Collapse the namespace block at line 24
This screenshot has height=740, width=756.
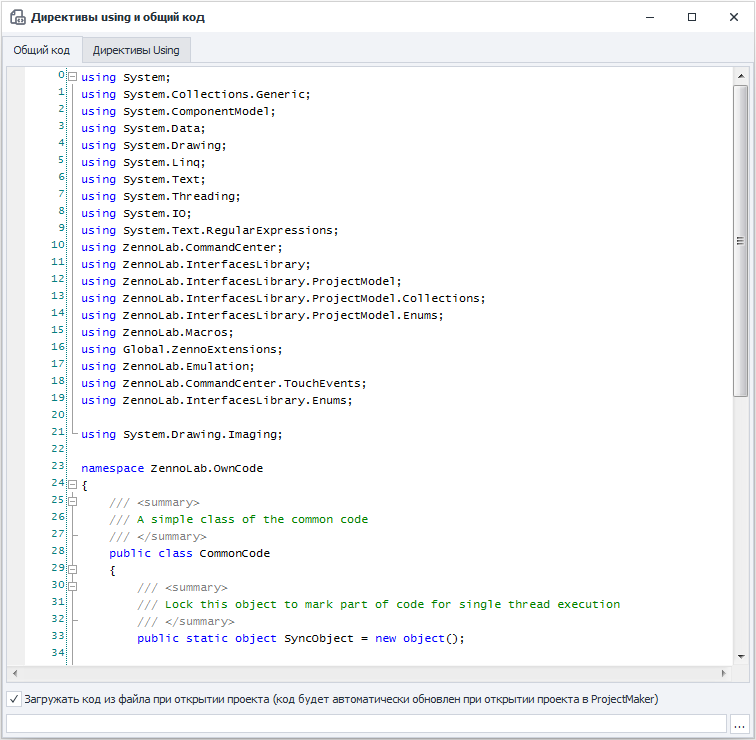click(72, 484)
